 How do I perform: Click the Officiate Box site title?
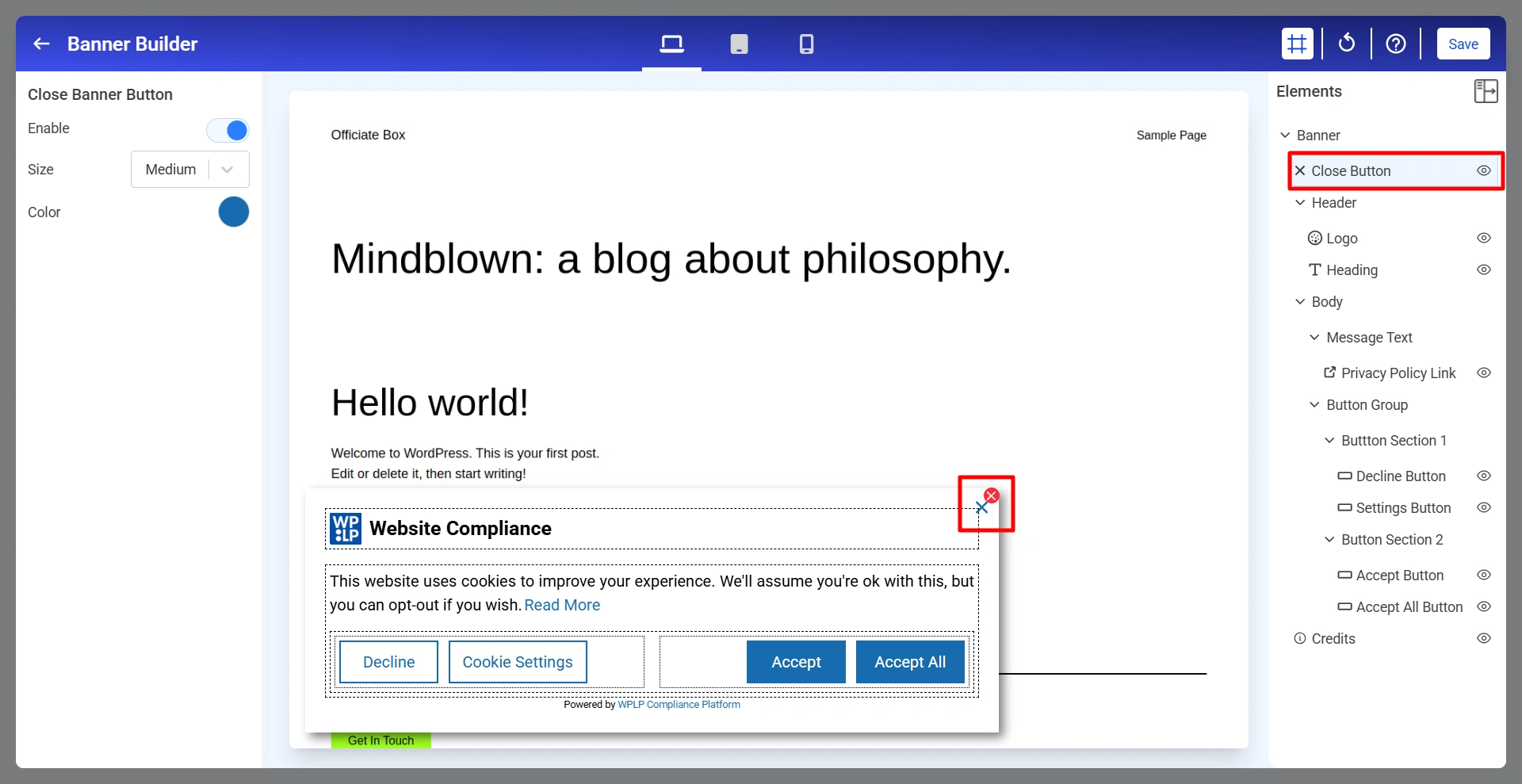368,135
